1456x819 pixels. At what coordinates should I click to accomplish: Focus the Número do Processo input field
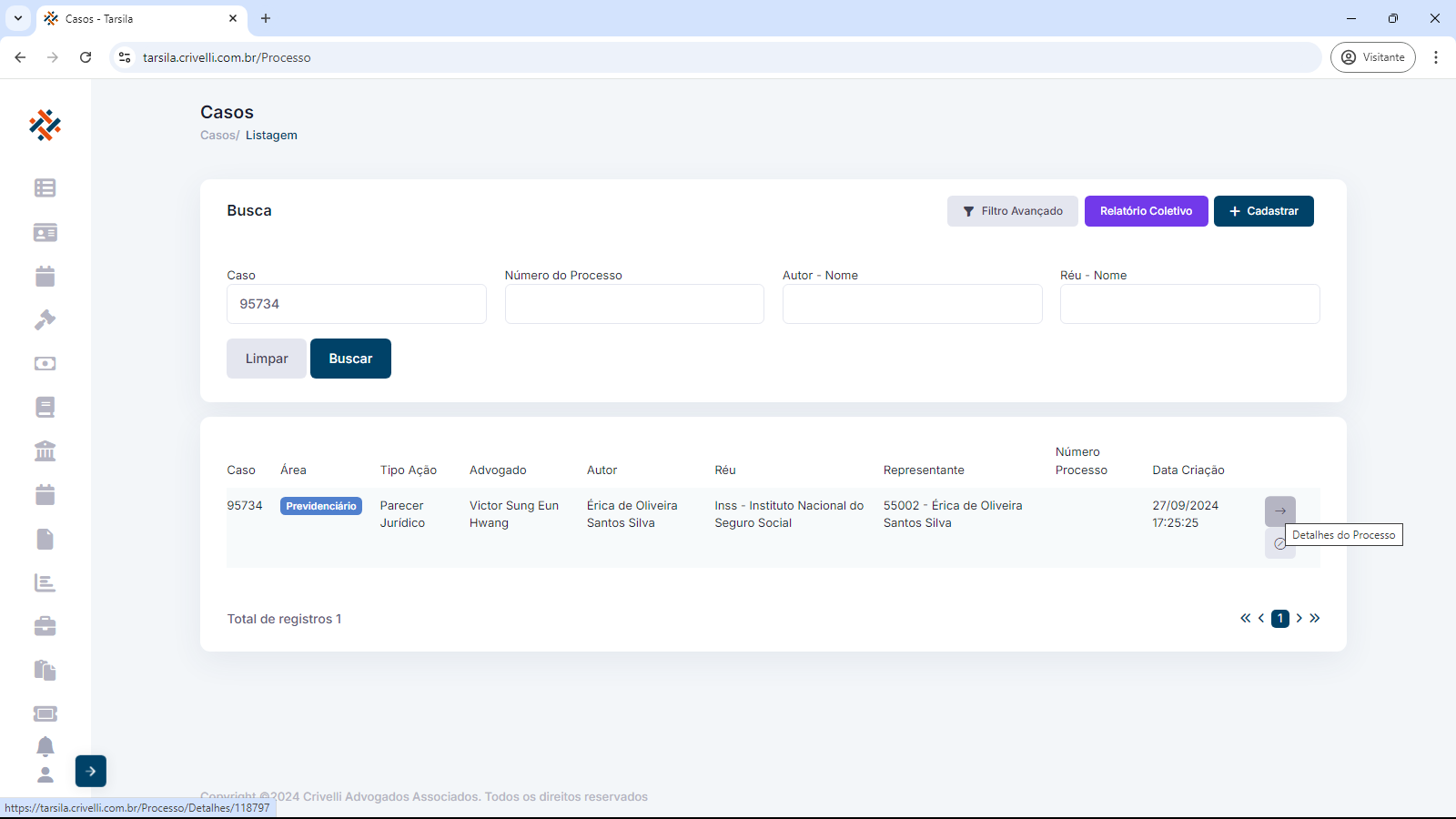pyautogui.click(x=634, y=304)
